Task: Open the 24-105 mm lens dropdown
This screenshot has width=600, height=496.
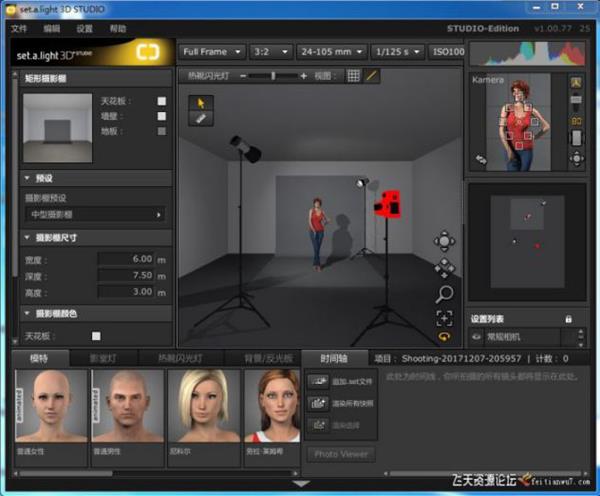Action: coord(330,51)
